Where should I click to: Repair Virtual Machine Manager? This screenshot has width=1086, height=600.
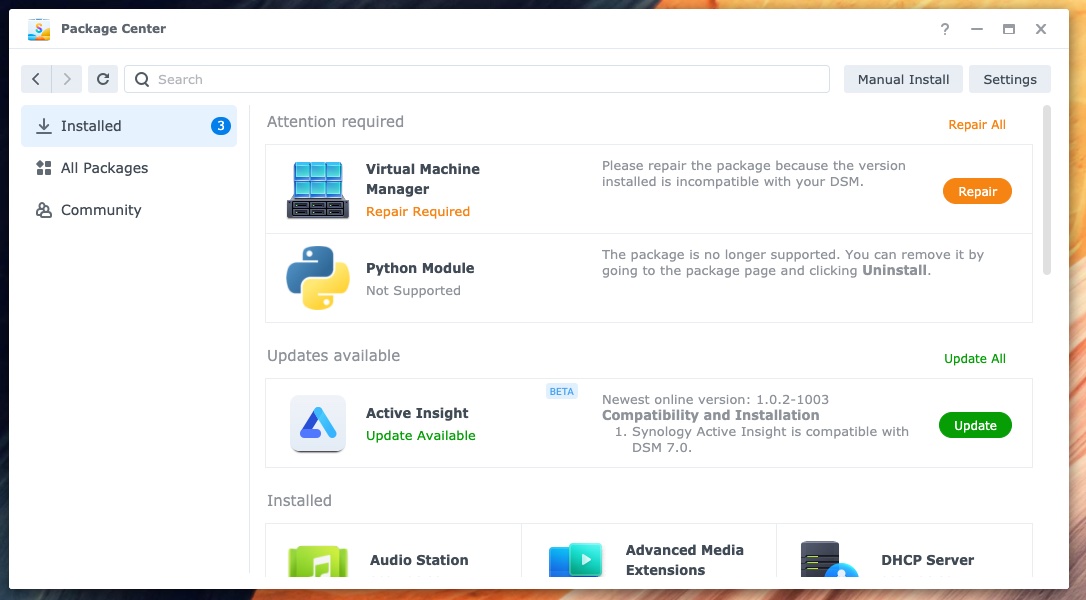(x=977, y=191)
